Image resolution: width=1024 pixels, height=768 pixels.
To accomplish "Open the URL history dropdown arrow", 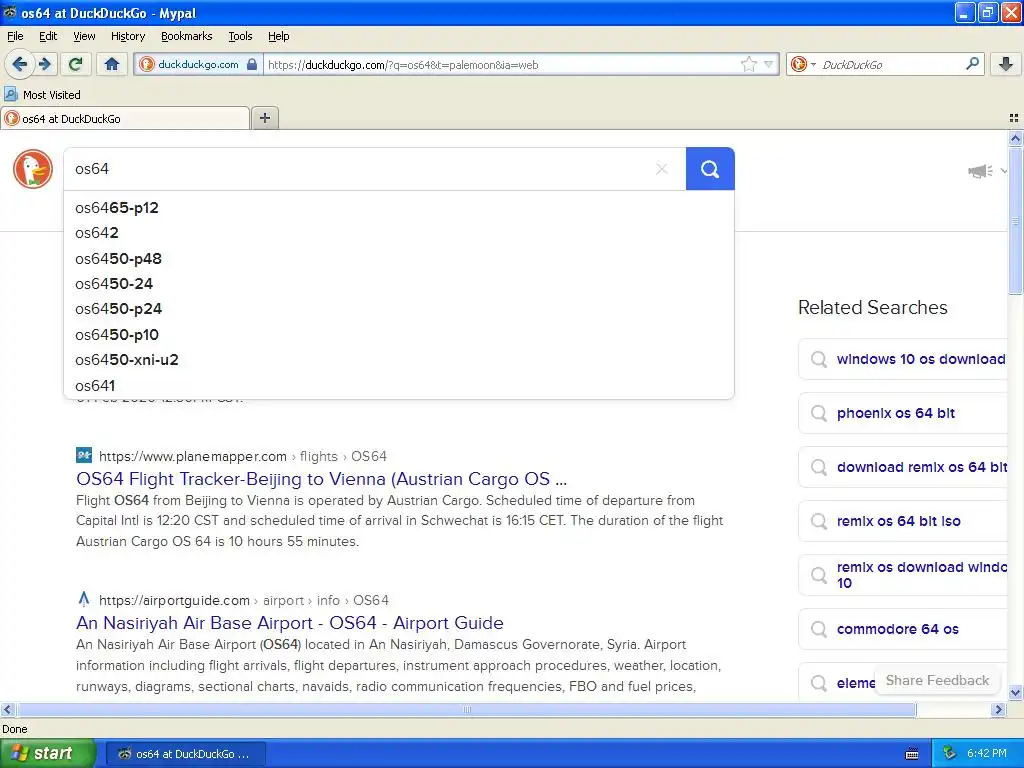I will click(769, 64).
